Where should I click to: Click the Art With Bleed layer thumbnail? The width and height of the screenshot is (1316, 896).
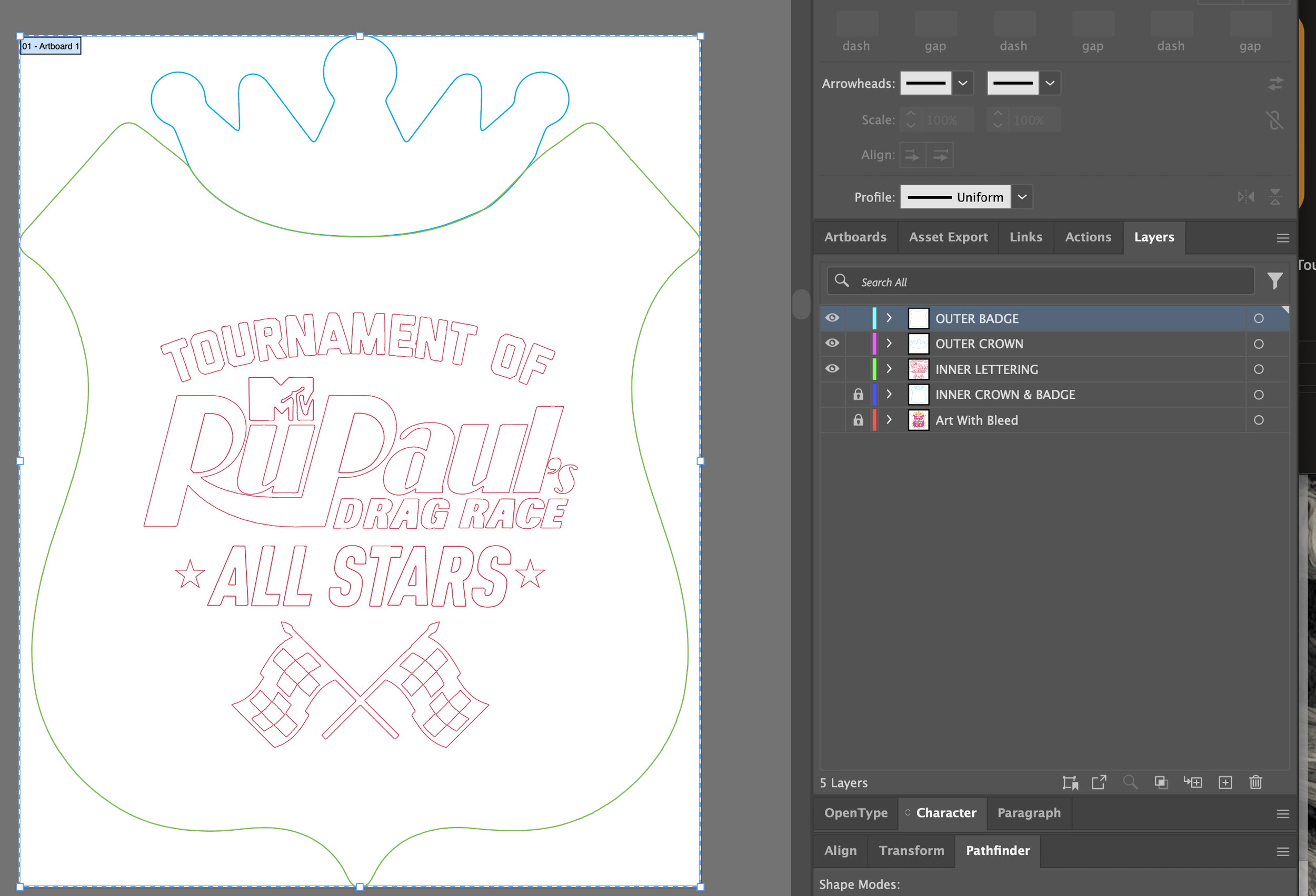point(918,420)
